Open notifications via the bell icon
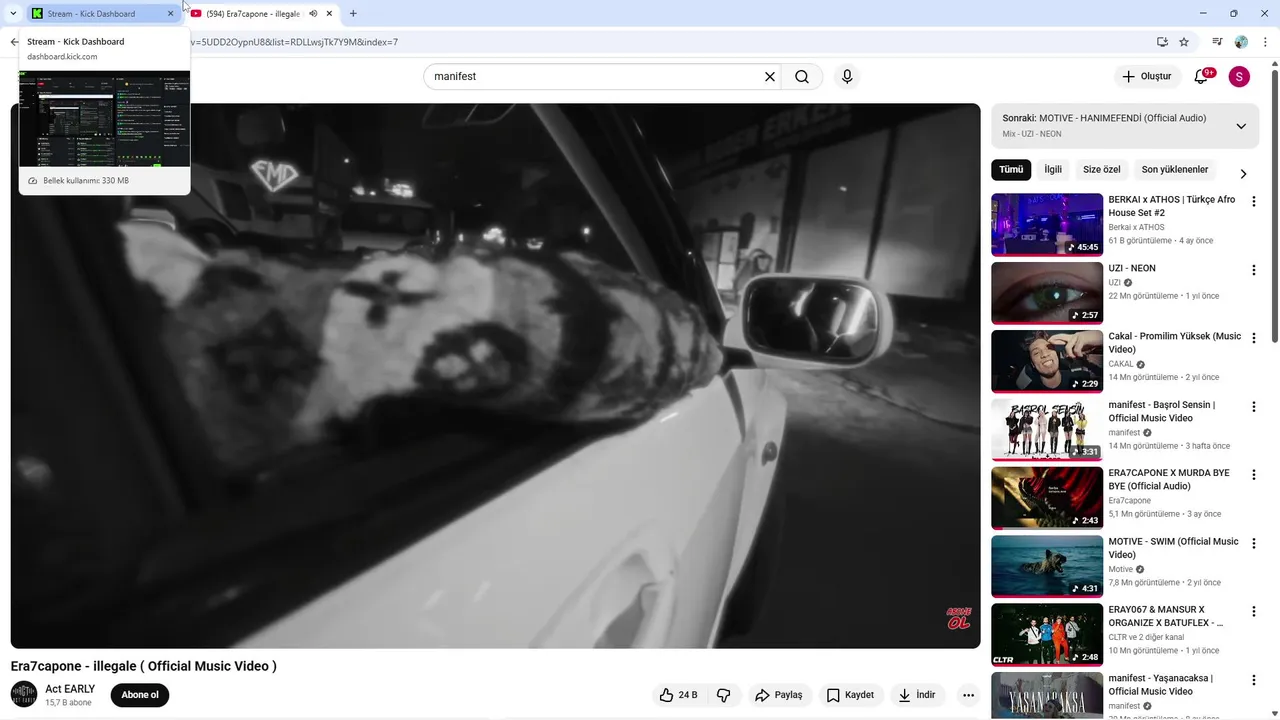 [x=1202, y=76]
